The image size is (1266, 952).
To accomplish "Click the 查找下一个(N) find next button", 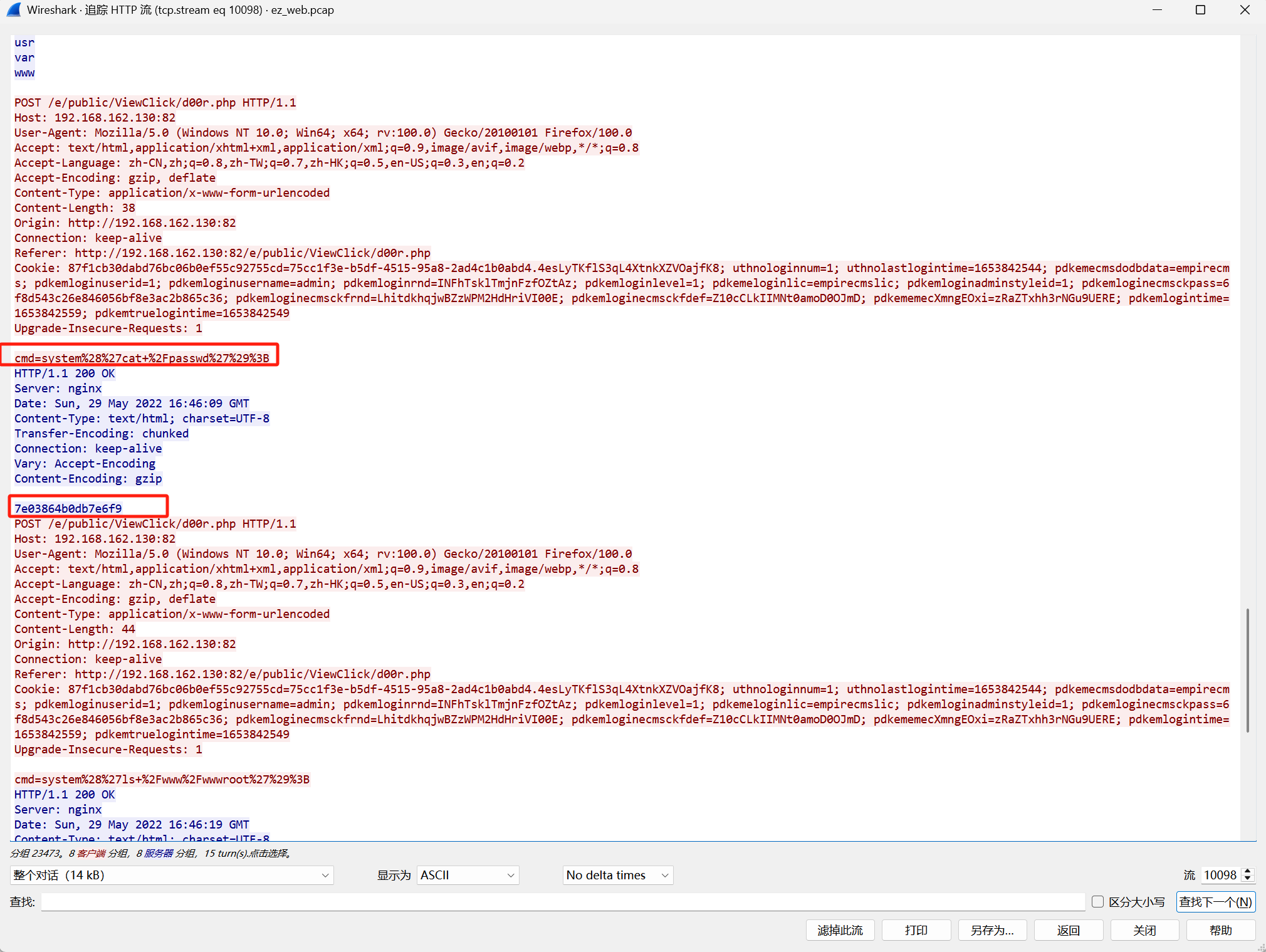I will click(x=1215, y=902).
